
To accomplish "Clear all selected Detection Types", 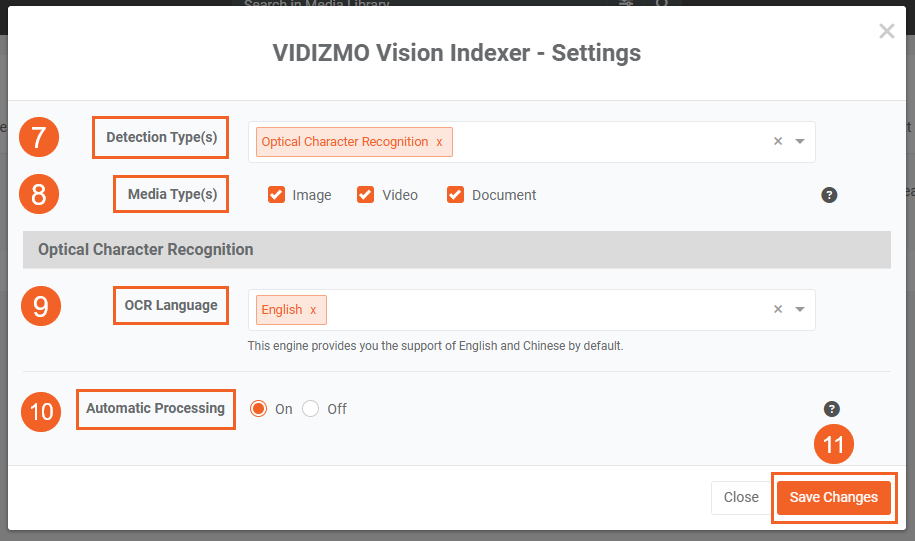I will (x=778, y=142).
